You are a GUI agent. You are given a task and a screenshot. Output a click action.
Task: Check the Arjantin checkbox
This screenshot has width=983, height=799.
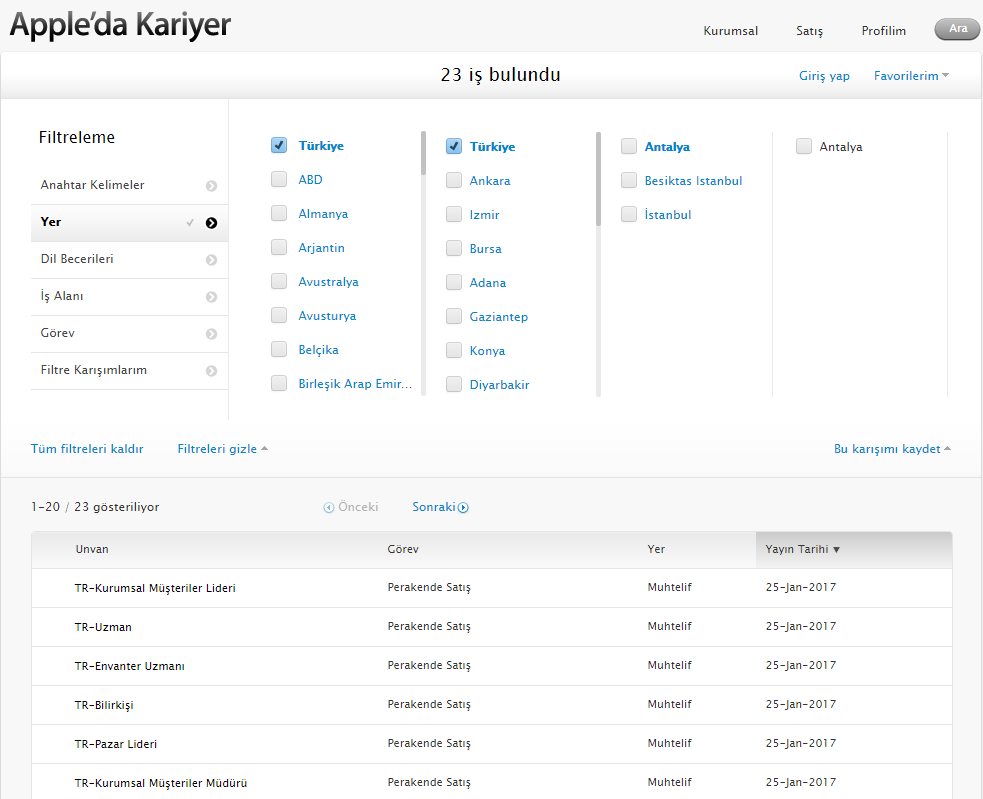(x=279, y=247)
